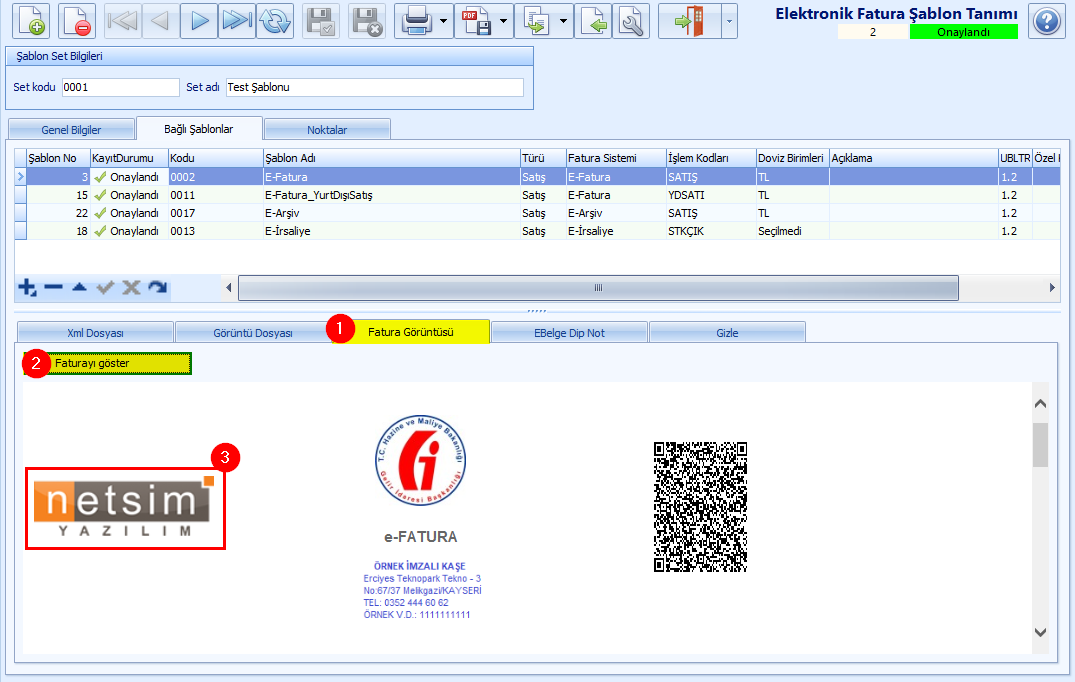This screenshot has width=1075, height=682.
Task: Switch to the Genel Bilgiler tab
Action: [70, 130]
